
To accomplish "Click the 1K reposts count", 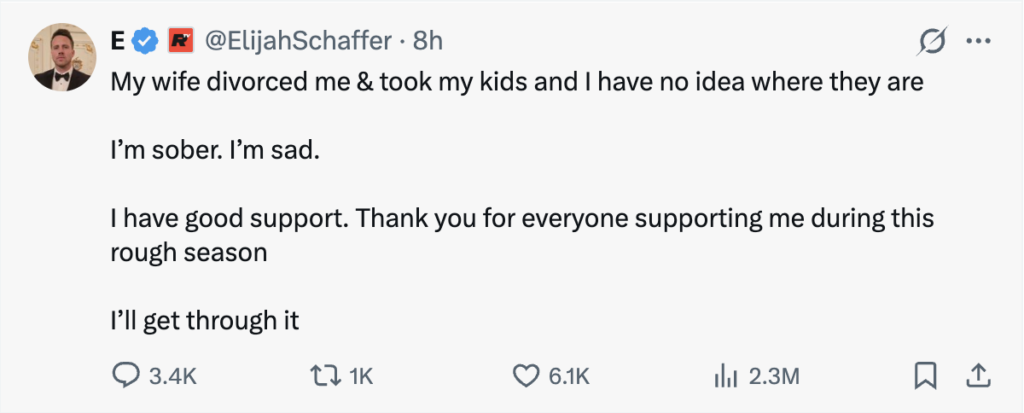I will coord(361,376).
